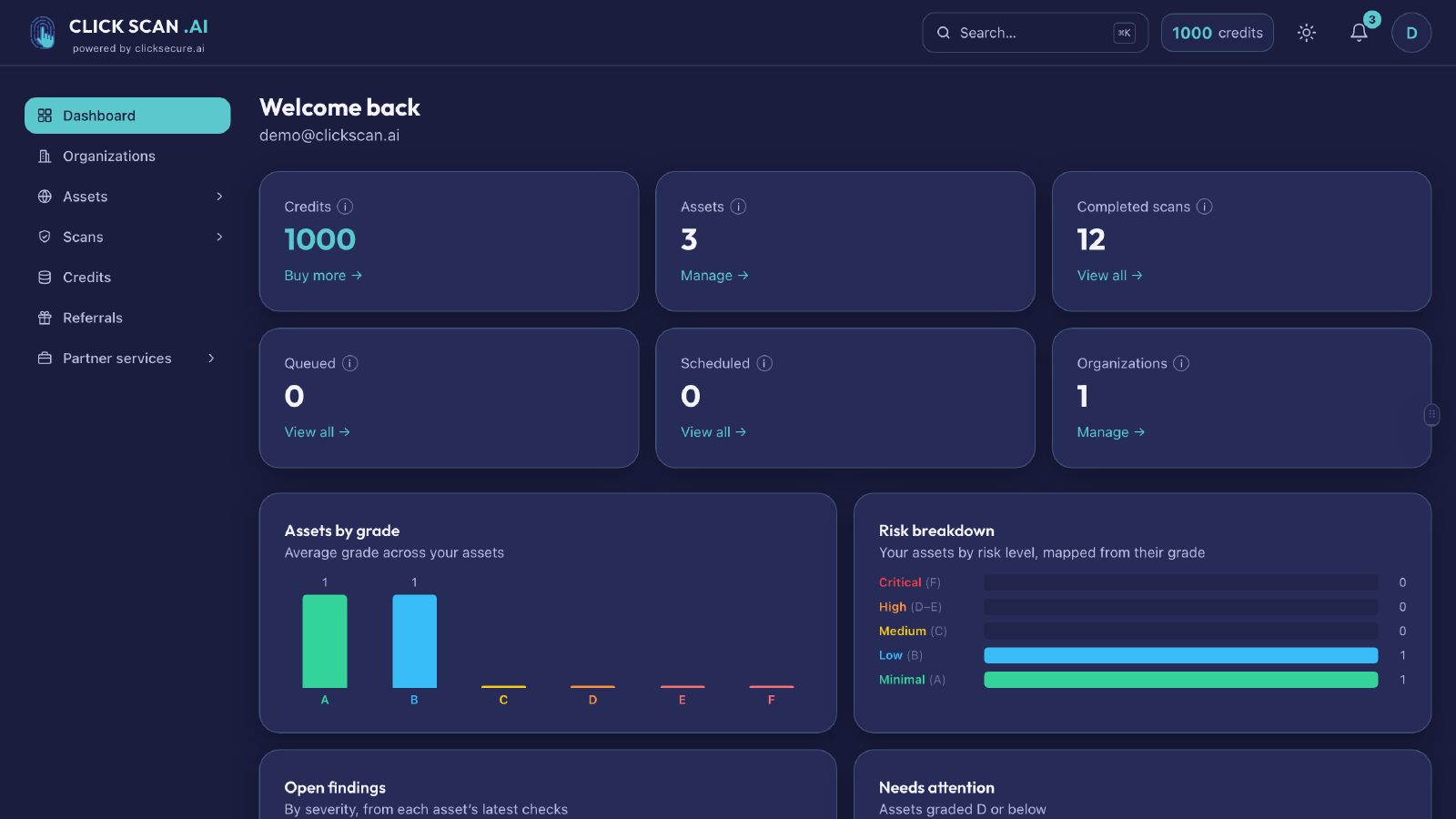
Task: Click the Minimal (A) risk bar
Action: click(1181, 680)
